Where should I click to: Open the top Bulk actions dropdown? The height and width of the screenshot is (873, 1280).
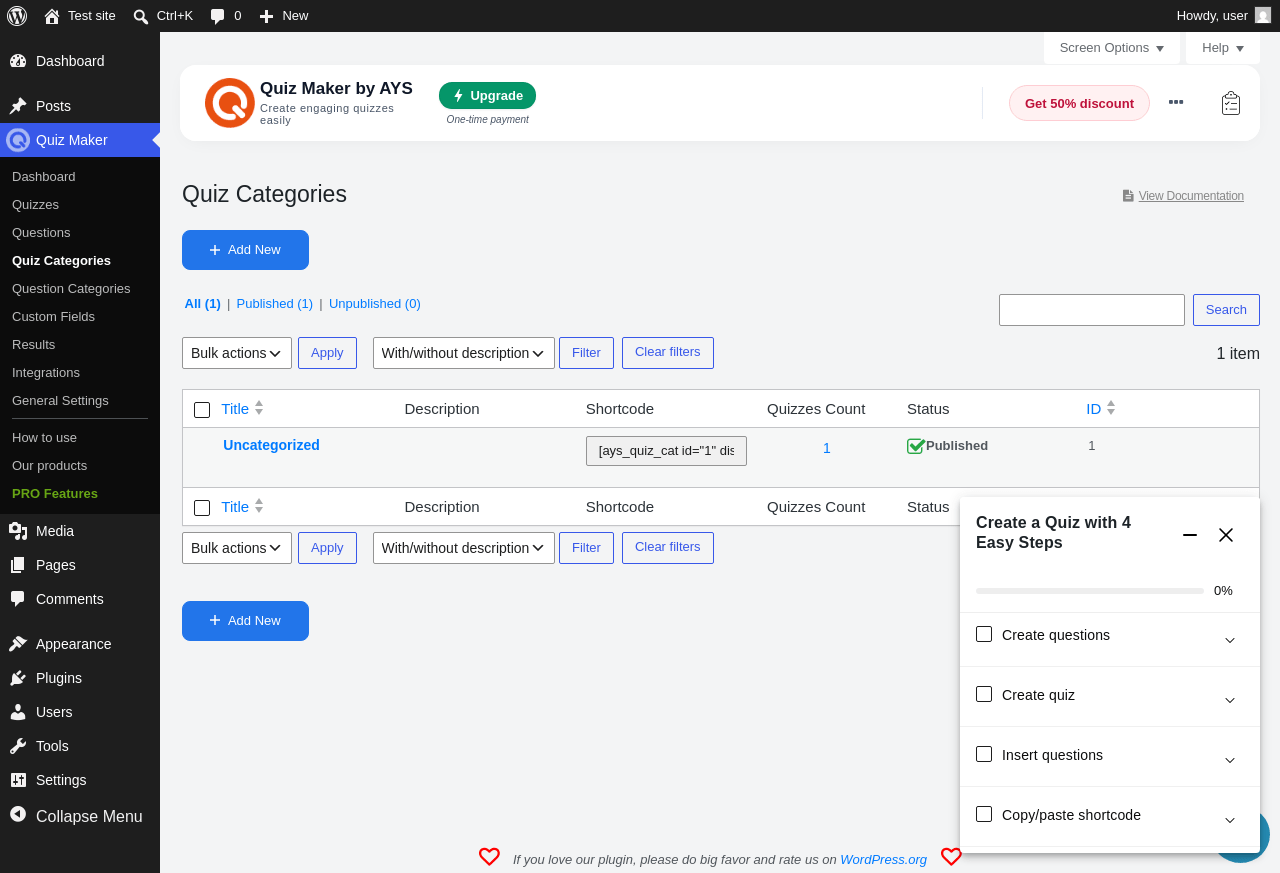(237, 353)
